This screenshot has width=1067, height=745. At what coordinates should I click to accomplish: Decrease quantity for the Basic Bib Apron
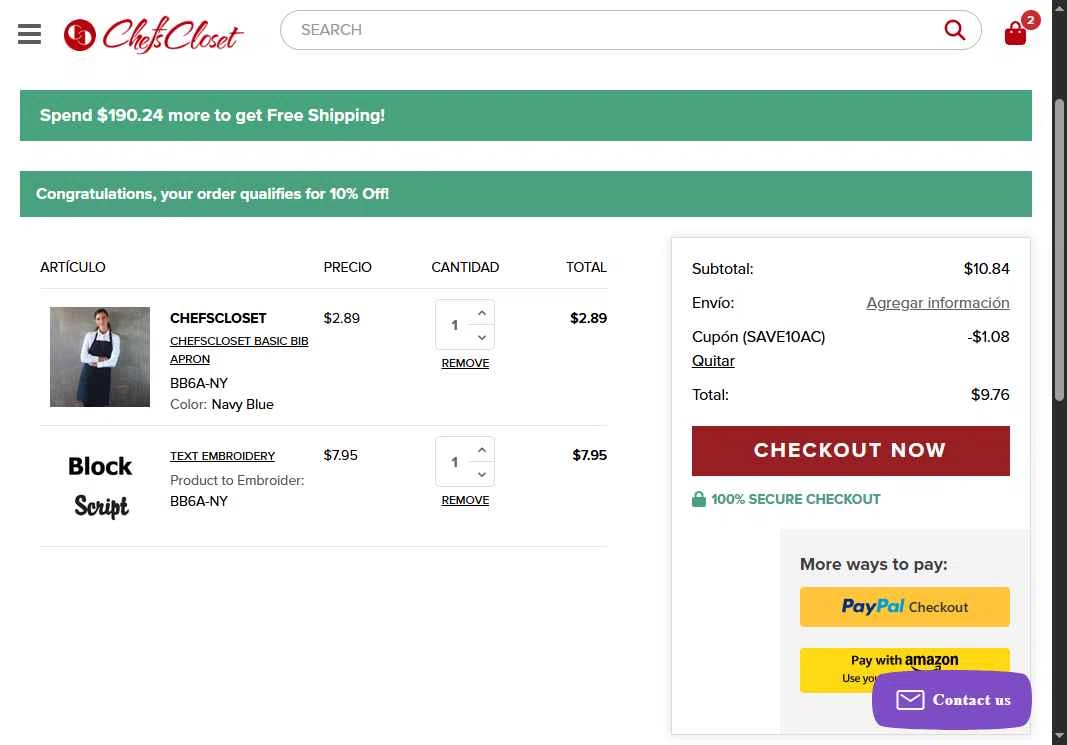(482, 337)
